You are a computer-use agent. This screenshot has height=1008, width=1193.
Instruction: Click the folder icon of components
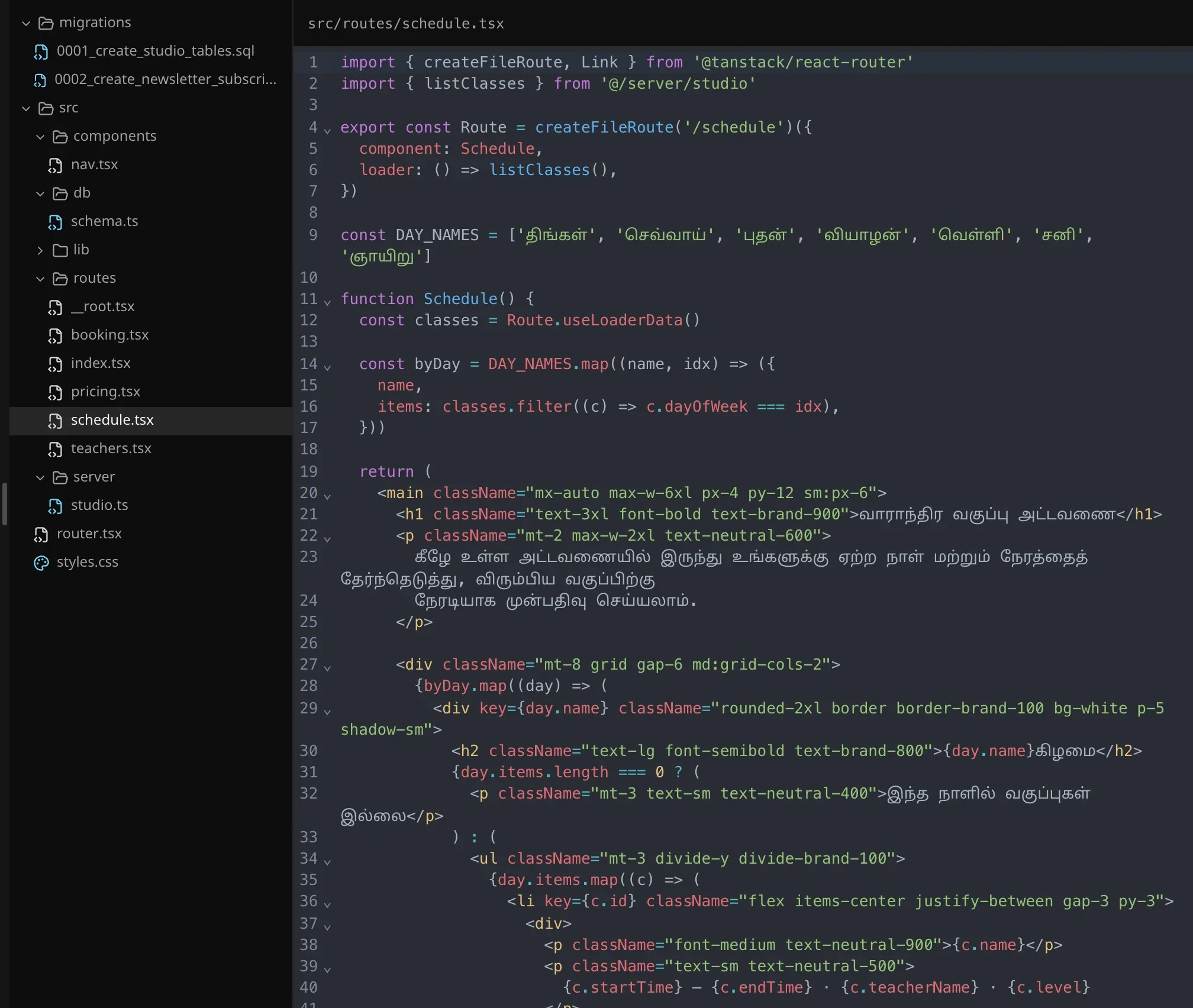coord(60,137)
